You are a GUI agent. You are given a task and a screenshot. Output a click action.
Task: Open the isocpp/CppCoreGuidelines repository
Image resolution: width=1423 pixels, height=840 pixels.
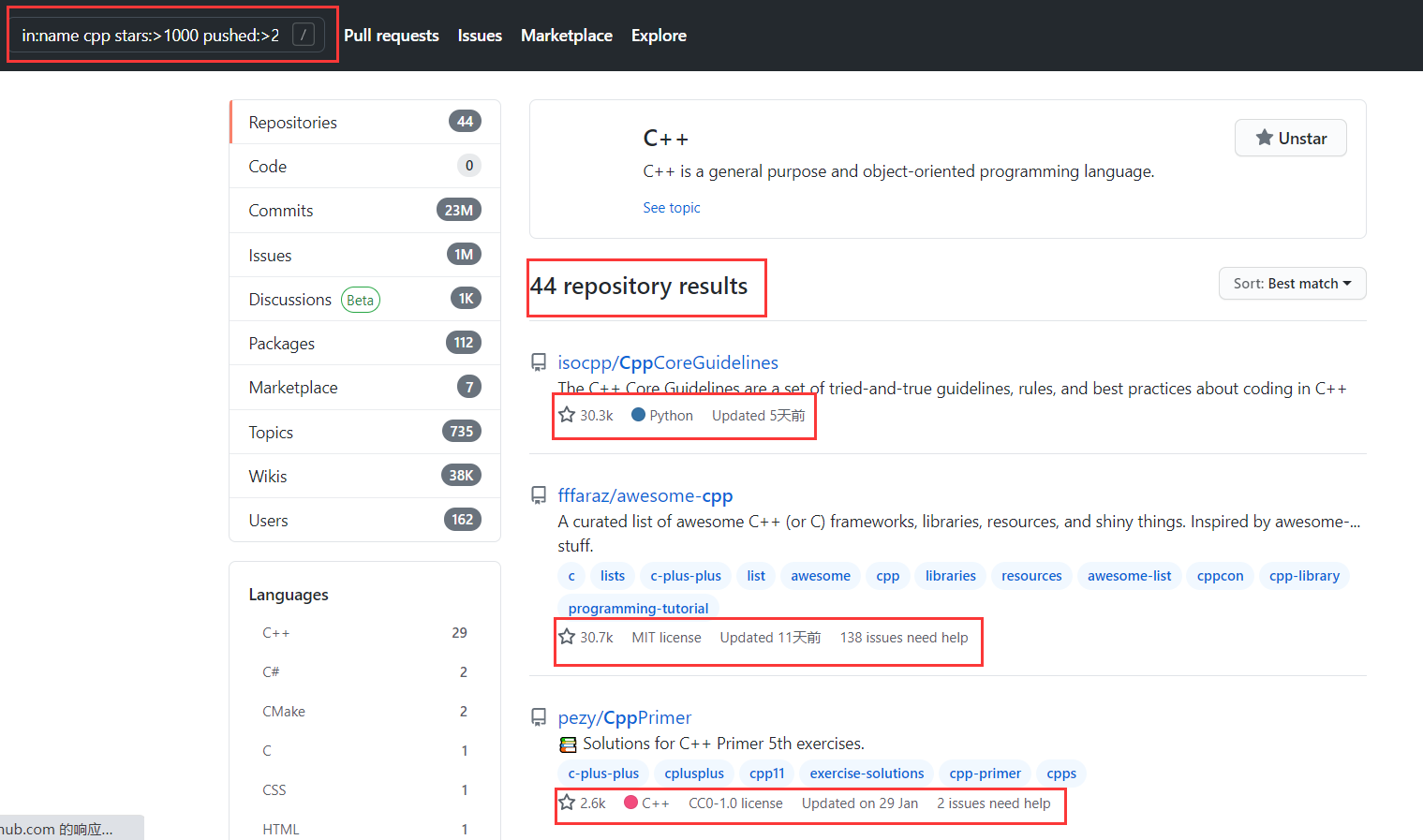668,362
